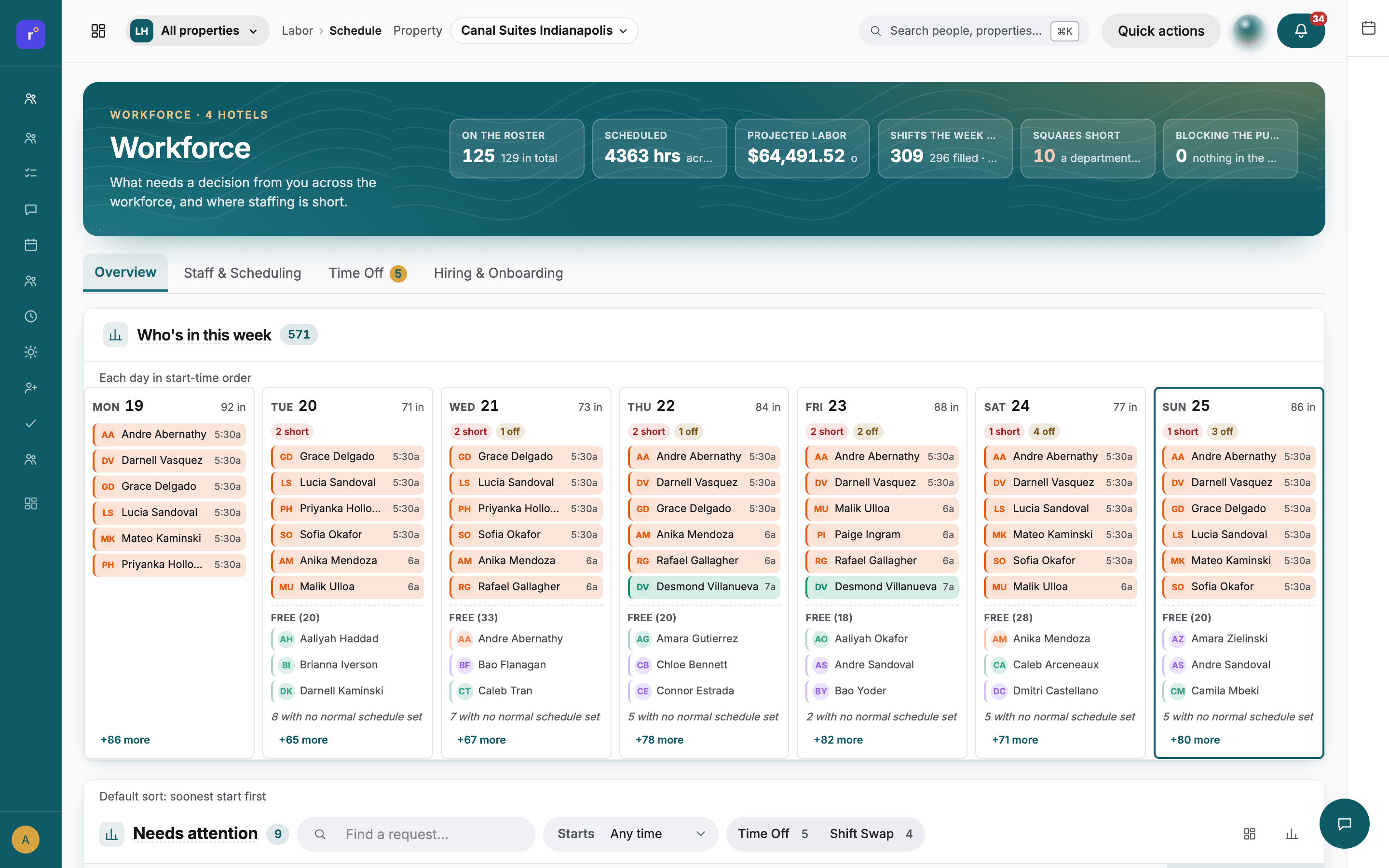Expand +80 more on Sunday 25

(x=1195, y=740)
